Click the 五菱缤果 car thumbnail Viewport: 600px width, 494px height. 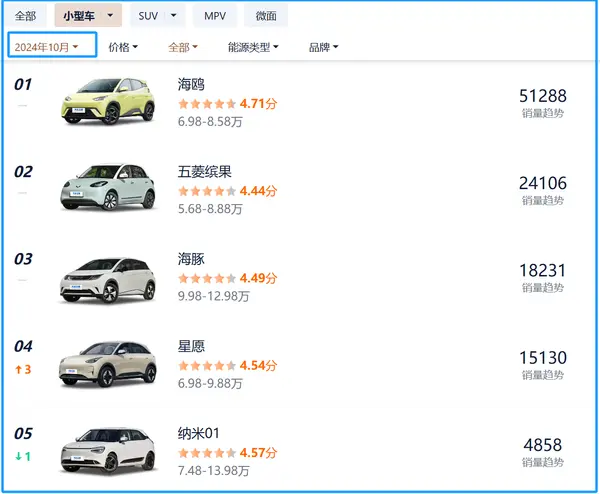tap(108, 187)
